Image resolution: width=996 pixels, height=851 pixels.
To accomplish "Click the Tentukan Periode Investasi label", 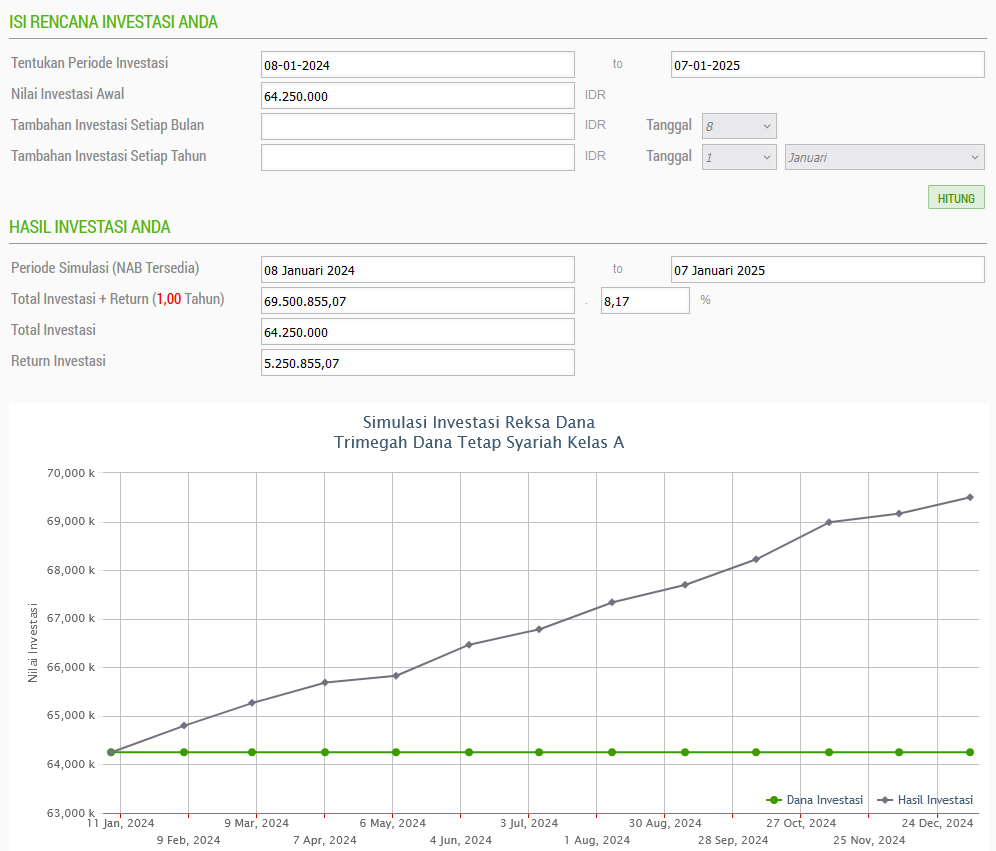I will click(x=90, y=63).
